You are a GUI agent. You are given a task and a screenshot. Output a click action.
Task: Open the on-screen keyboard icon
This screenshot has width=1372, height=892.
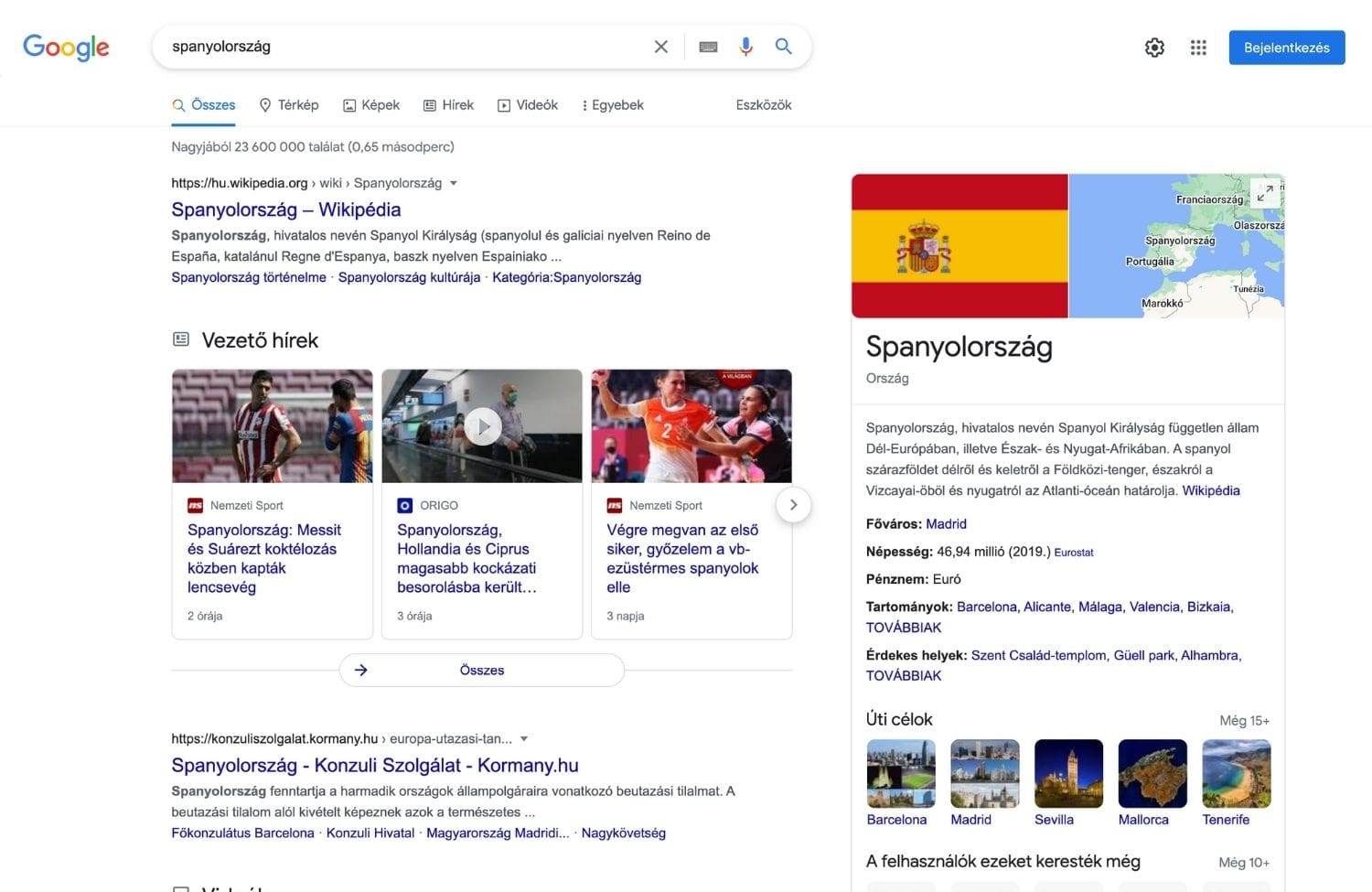coord(708,47)
